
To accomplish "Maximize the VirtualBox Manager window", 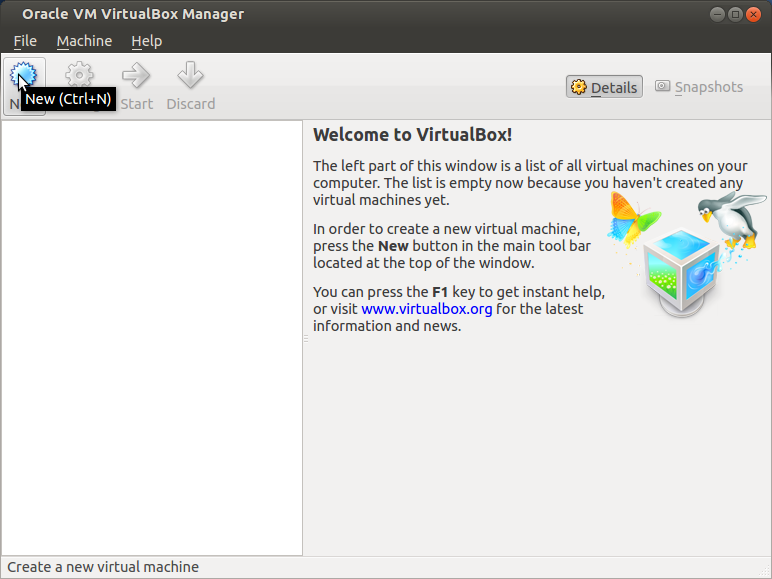I will pyautogui.click(x=736, y=14).
